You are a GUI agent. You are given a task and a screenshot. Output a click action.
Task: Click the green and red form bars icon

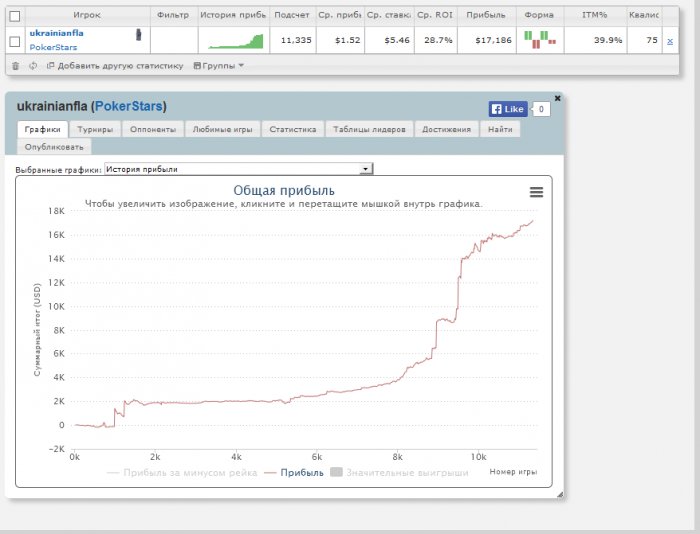[540, 40]
